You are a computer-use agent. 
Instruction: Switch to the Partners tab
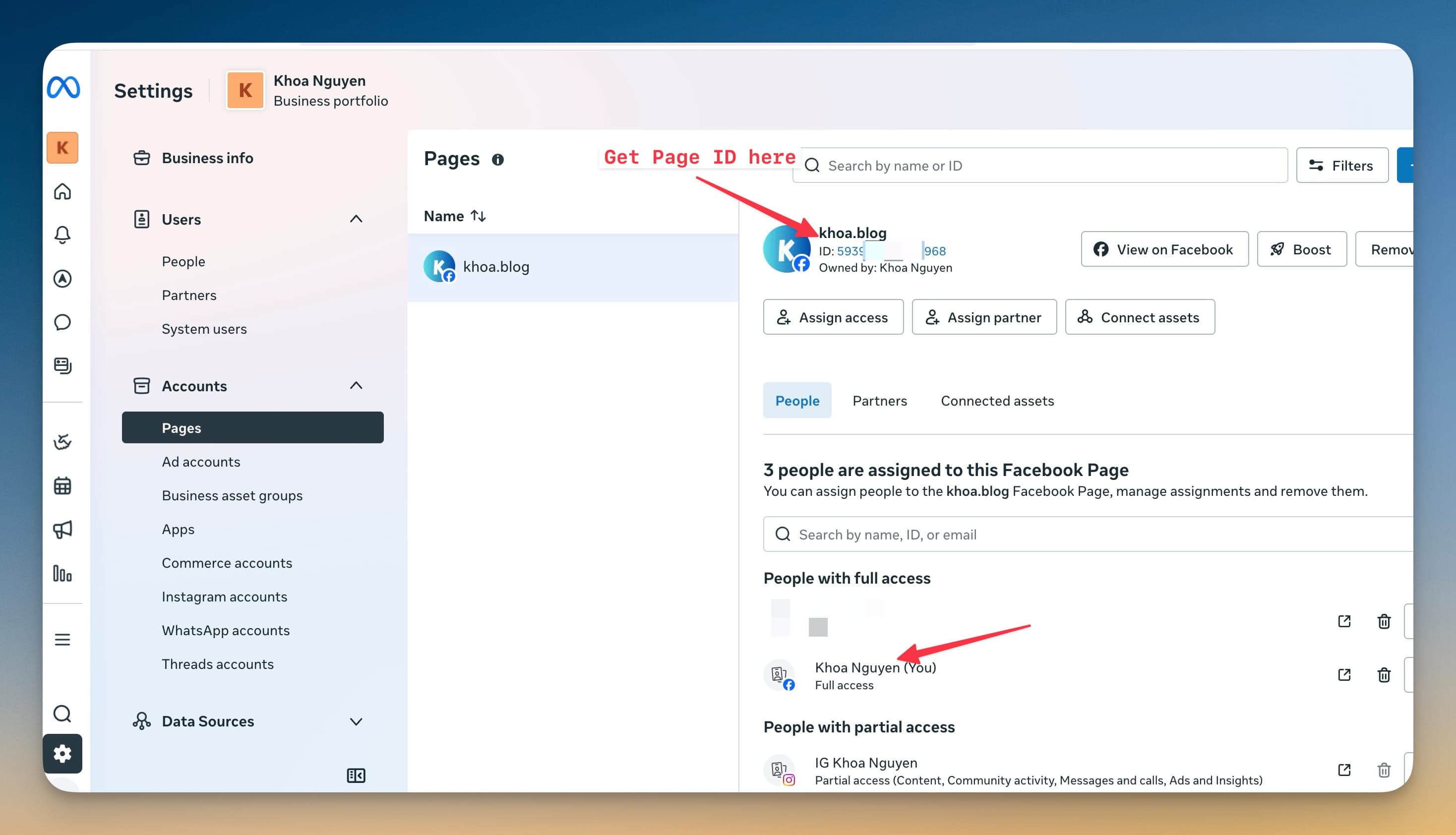880,400
